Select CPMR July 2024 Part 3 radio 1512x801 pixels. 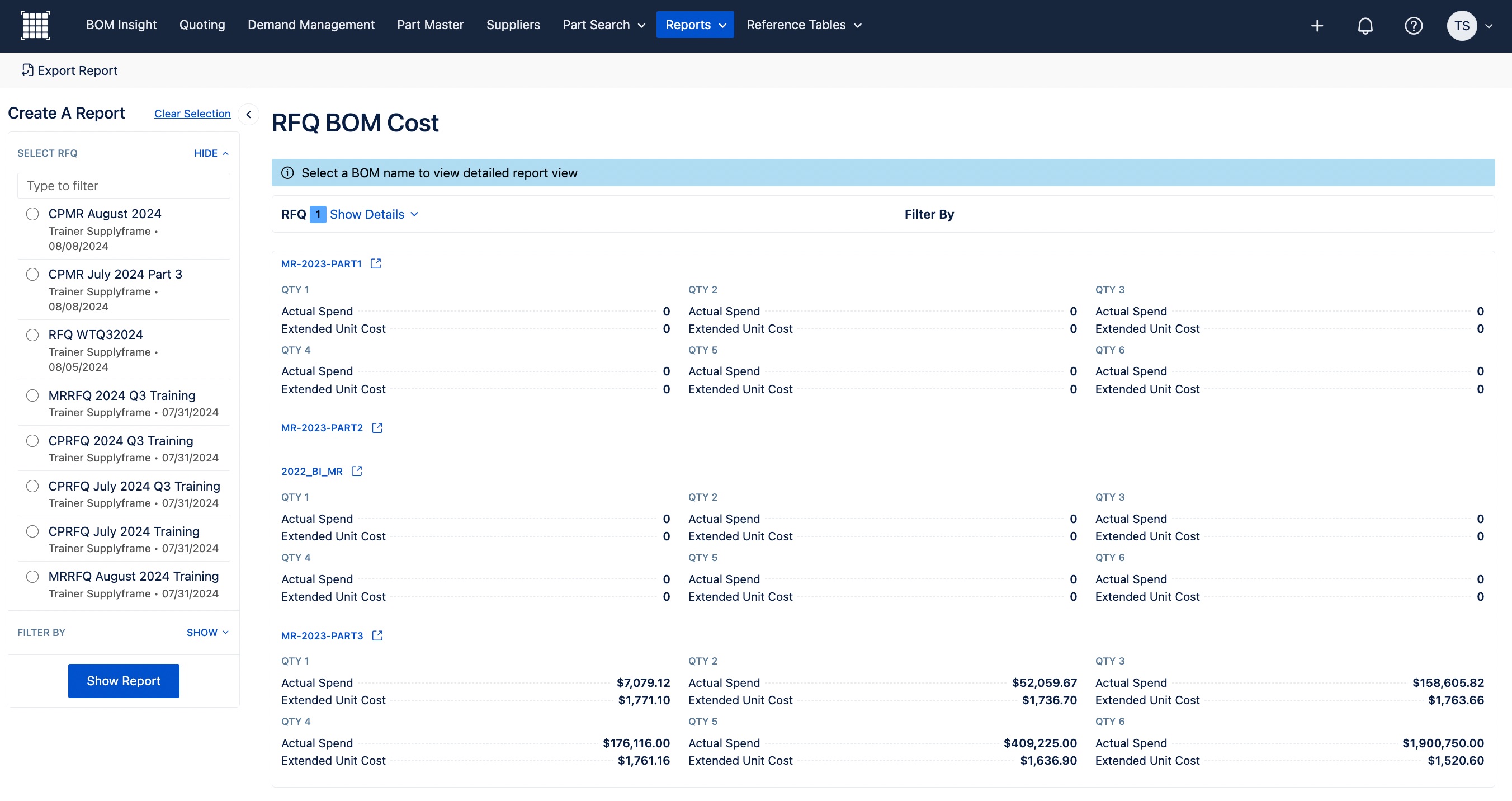pyautogui.click(x=32, y=274)
